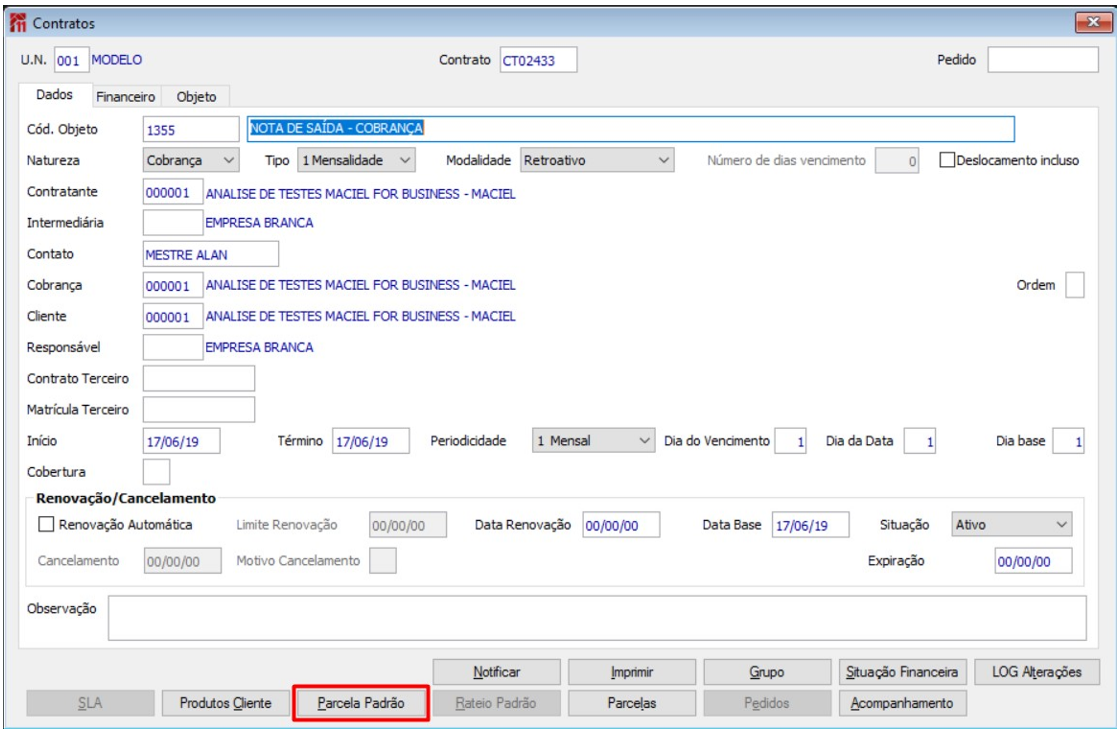Open the Periodicidade Mensal dropdown
Image resolution: width=1118 pixels, height=731 pixels.
[593, 441]
